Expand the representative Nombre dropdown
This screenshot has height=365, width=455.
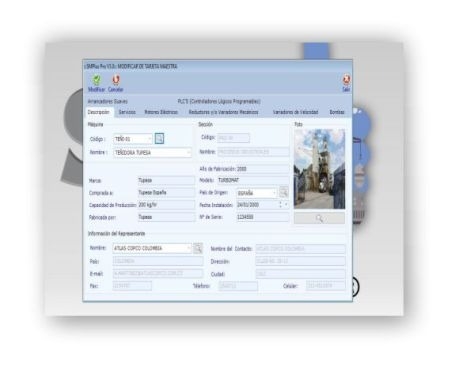click(x=188, y=248)
